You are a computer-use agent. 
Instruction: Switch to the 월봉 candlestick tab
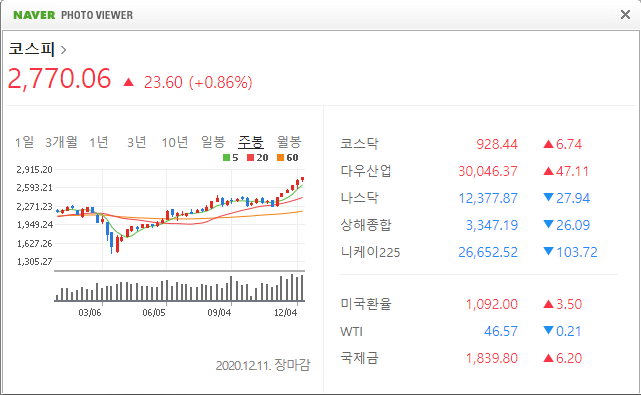pos(289,142)
